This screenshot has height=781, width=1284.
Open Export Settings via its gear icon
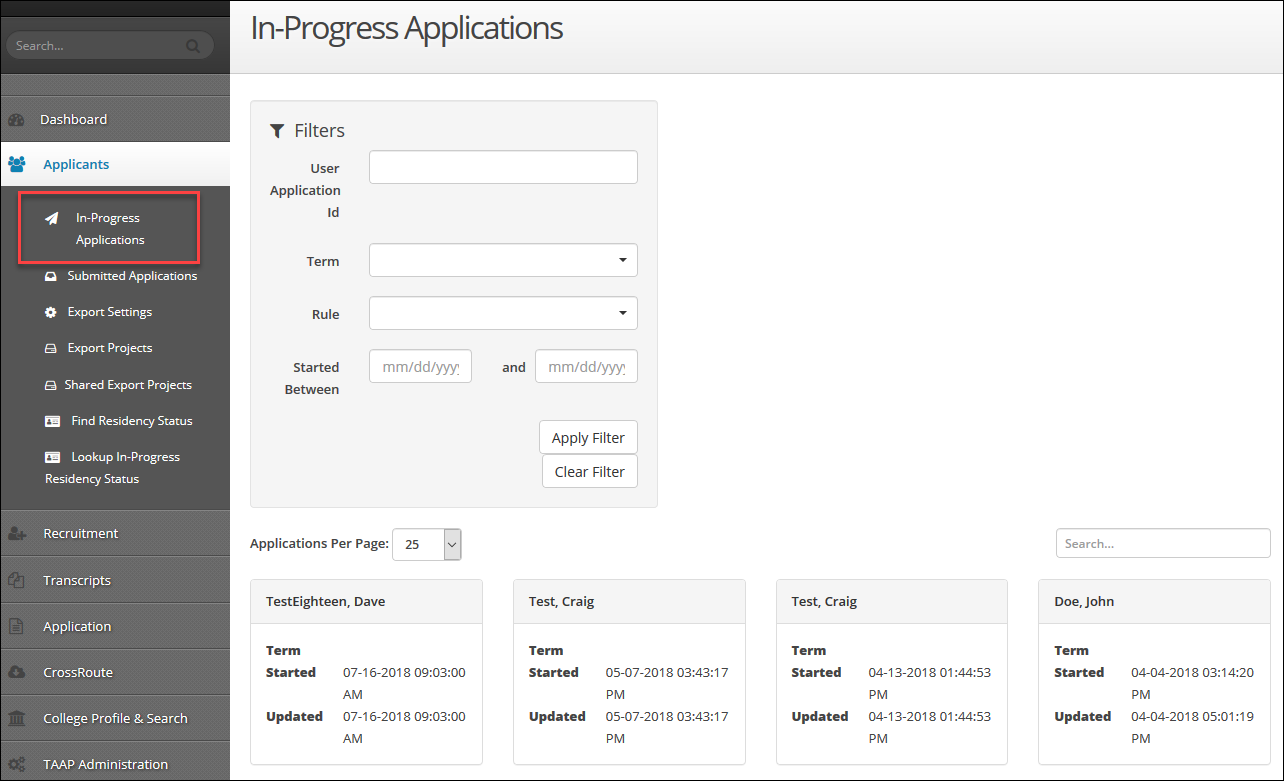pyautogui.click(x=53, y=311)
